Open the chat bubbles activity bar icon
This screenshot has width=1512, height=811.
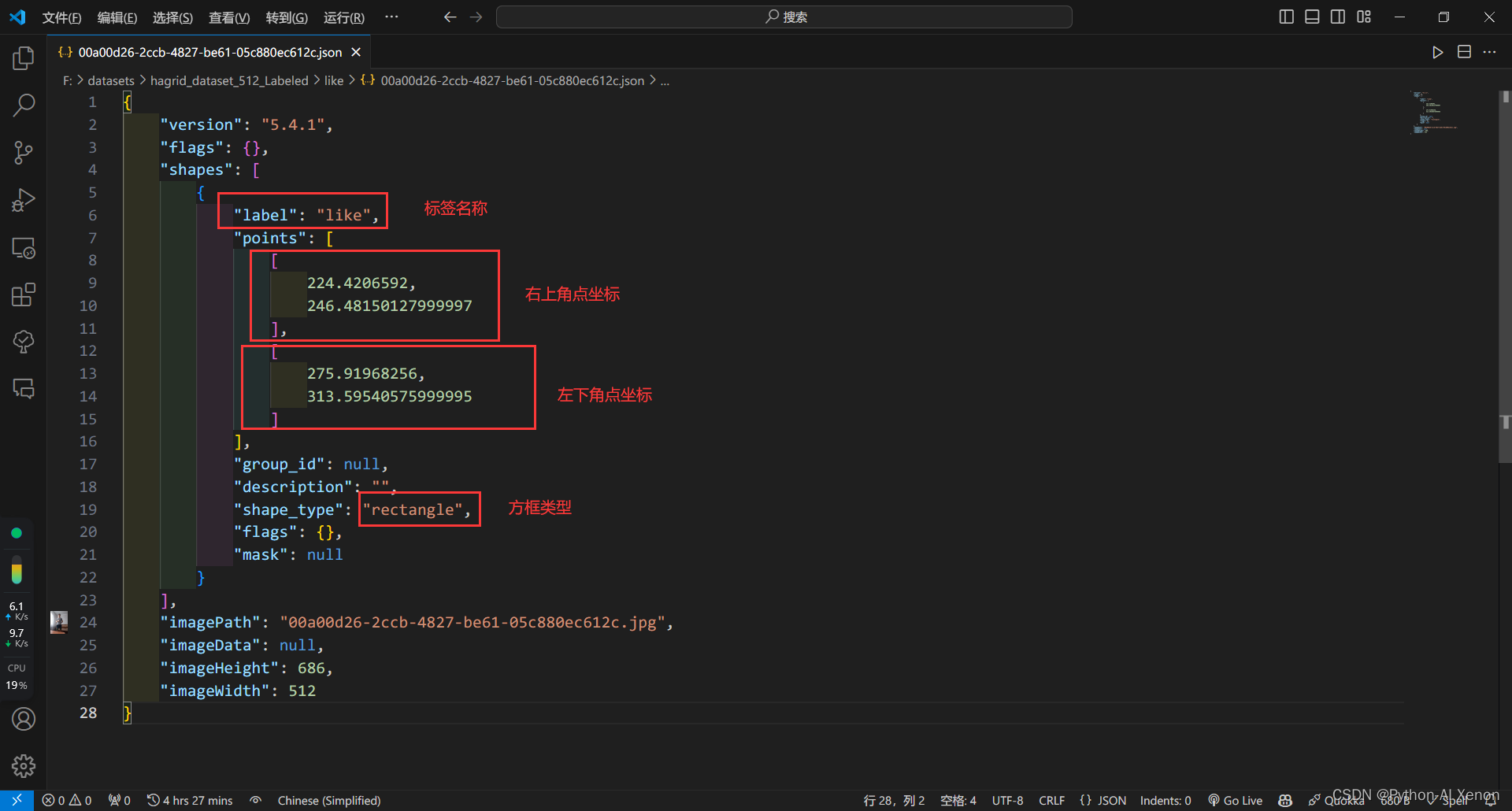click(x=24, y=389)
